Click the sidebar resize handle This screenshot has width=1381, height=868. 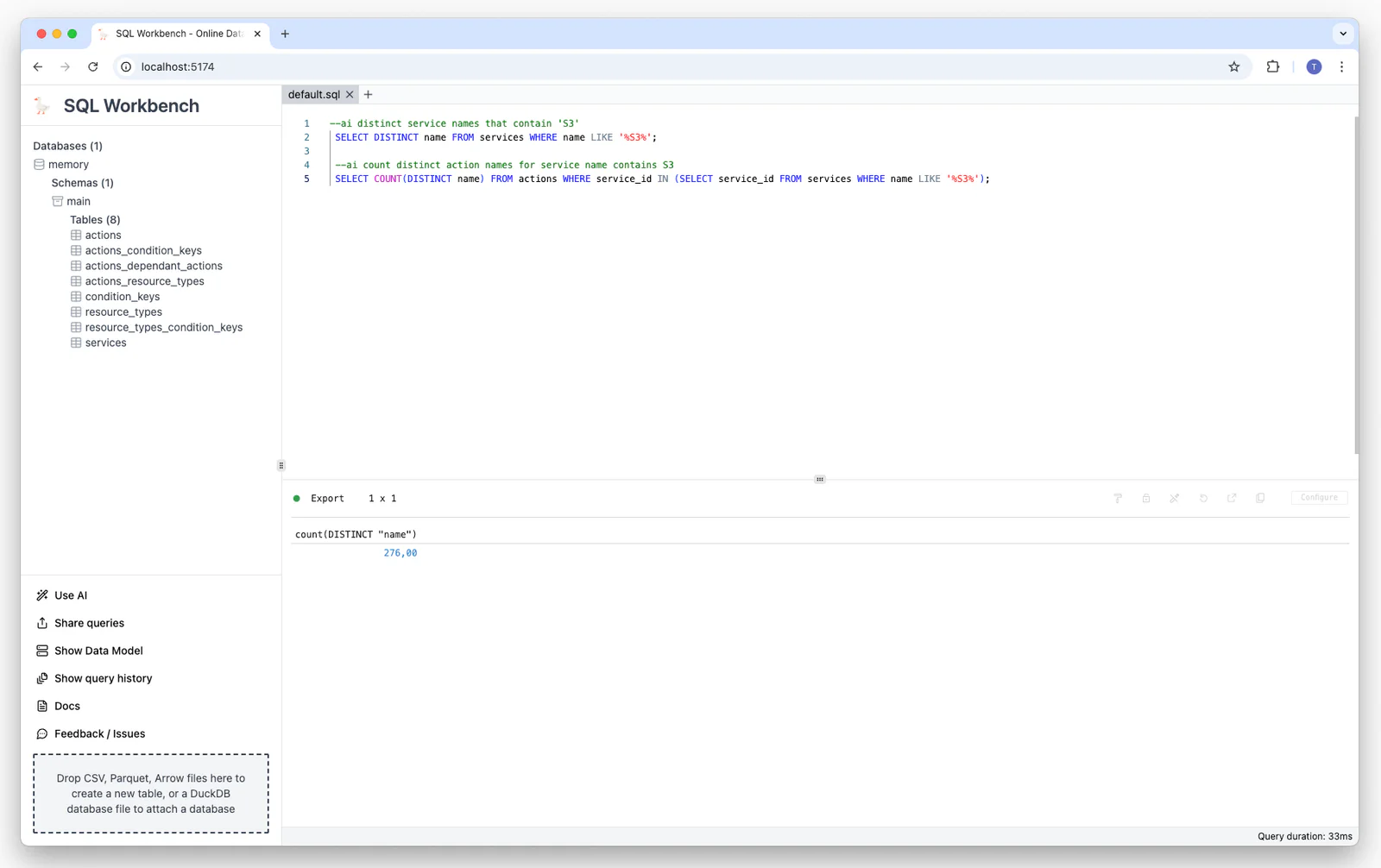click(x=281, y=465)
